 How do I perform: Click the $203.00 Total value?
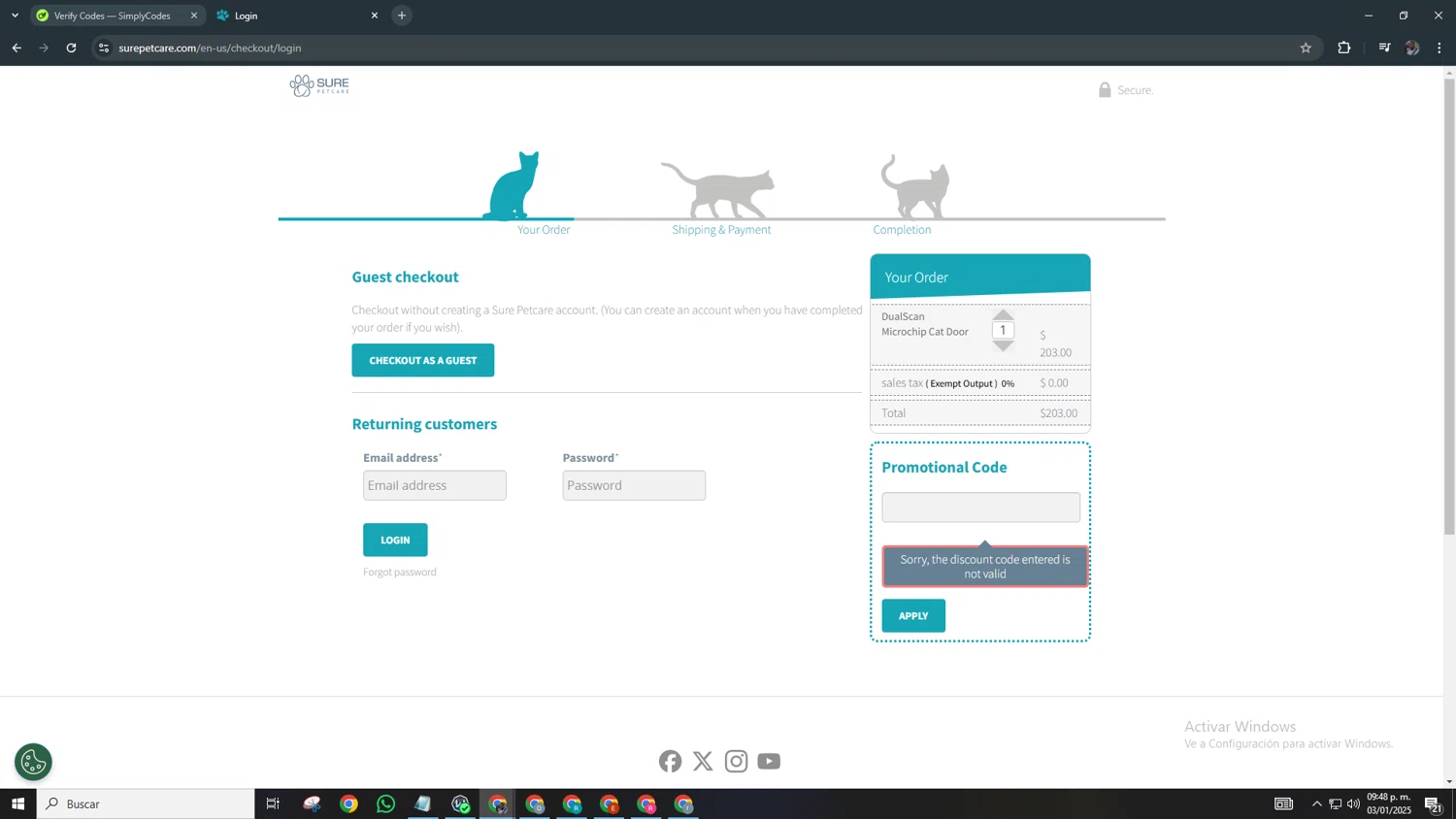tap(1059, 413)
